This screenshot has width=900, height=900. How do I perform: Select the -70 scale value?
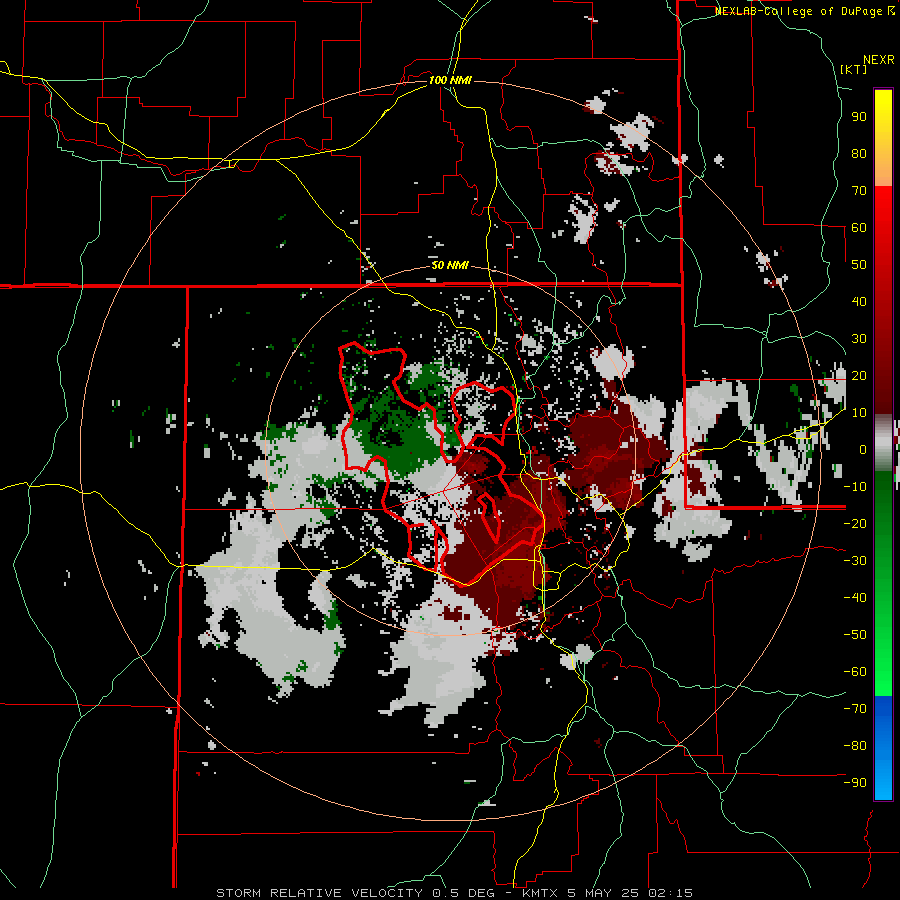(855, 709)
